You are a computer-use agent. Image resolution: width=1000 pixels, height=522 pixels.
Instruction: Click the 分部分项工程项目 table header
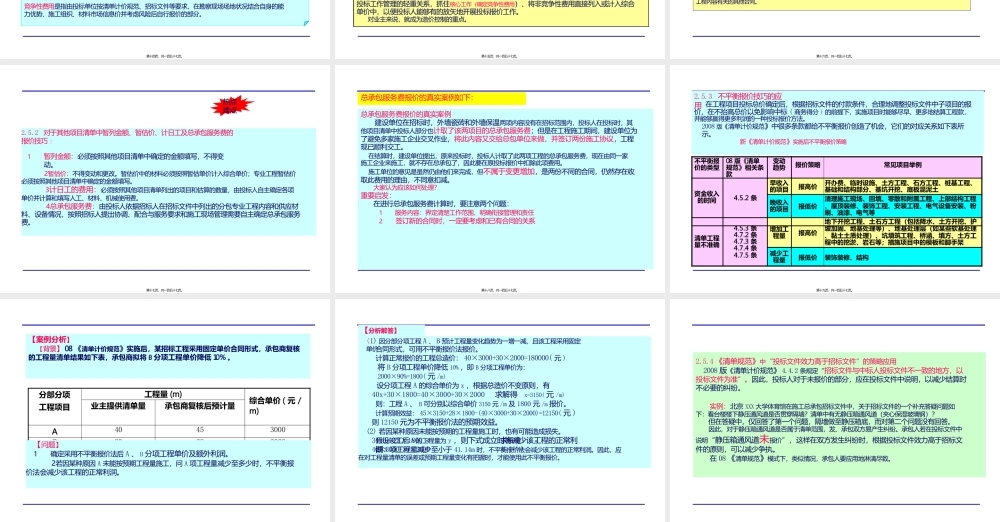click(56, 400)
